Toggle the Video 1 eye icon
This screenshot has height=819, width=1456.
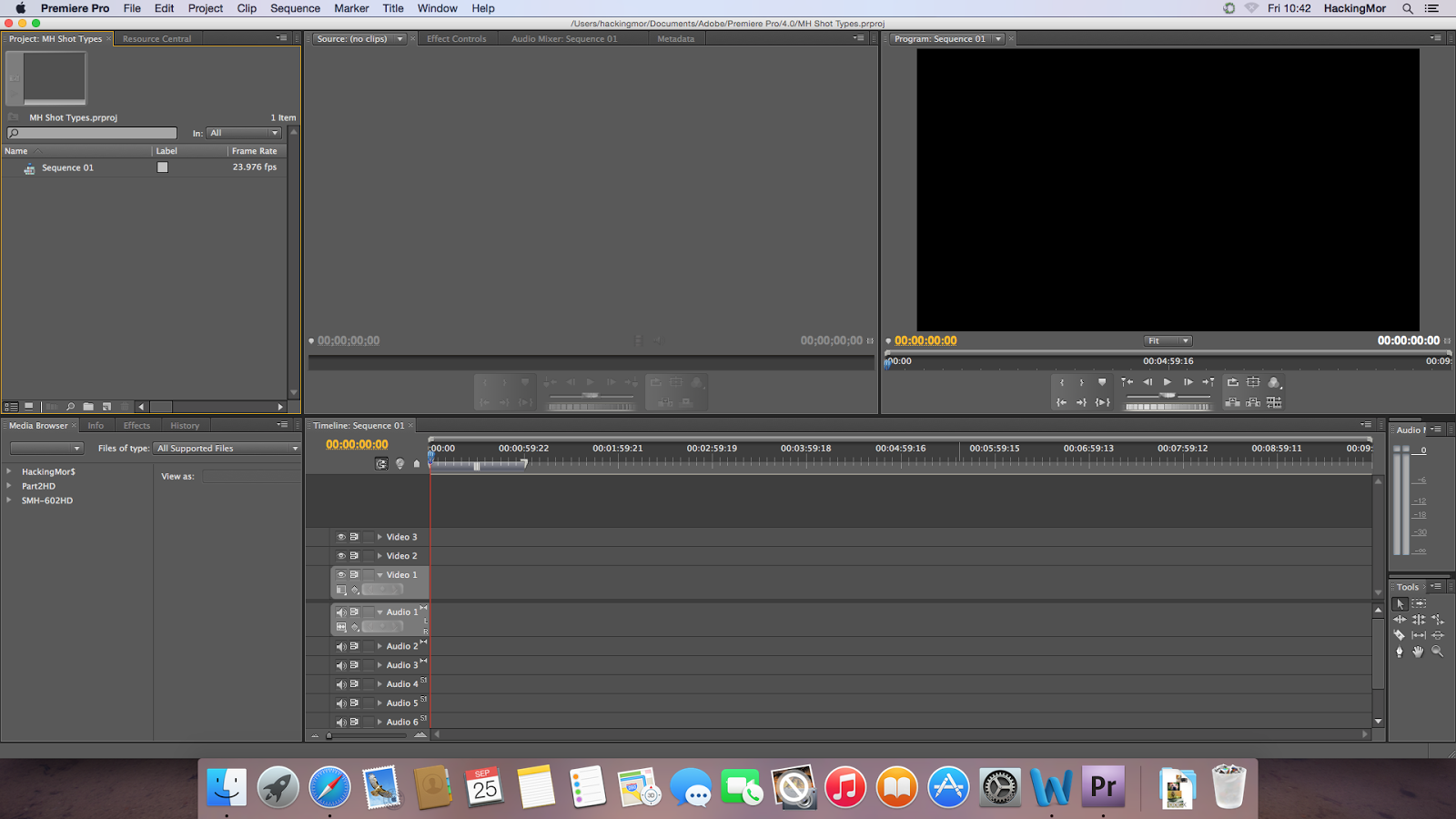pyautogui.click(x=341, y=575)
